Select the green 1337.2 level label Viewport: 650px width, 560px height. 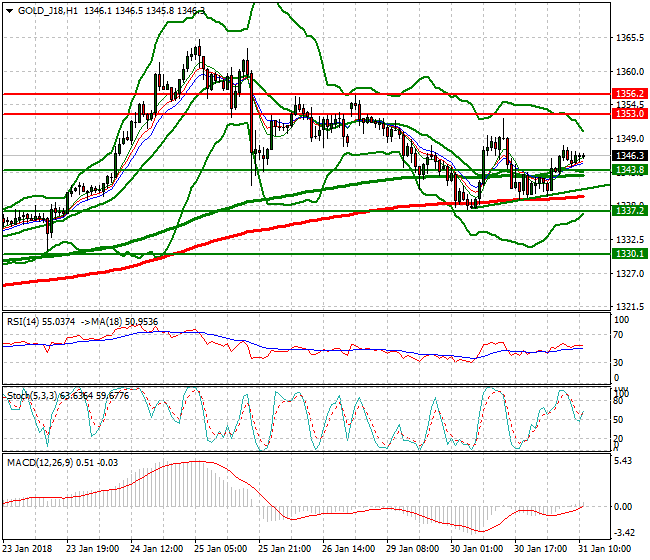[x=629, y=211]
